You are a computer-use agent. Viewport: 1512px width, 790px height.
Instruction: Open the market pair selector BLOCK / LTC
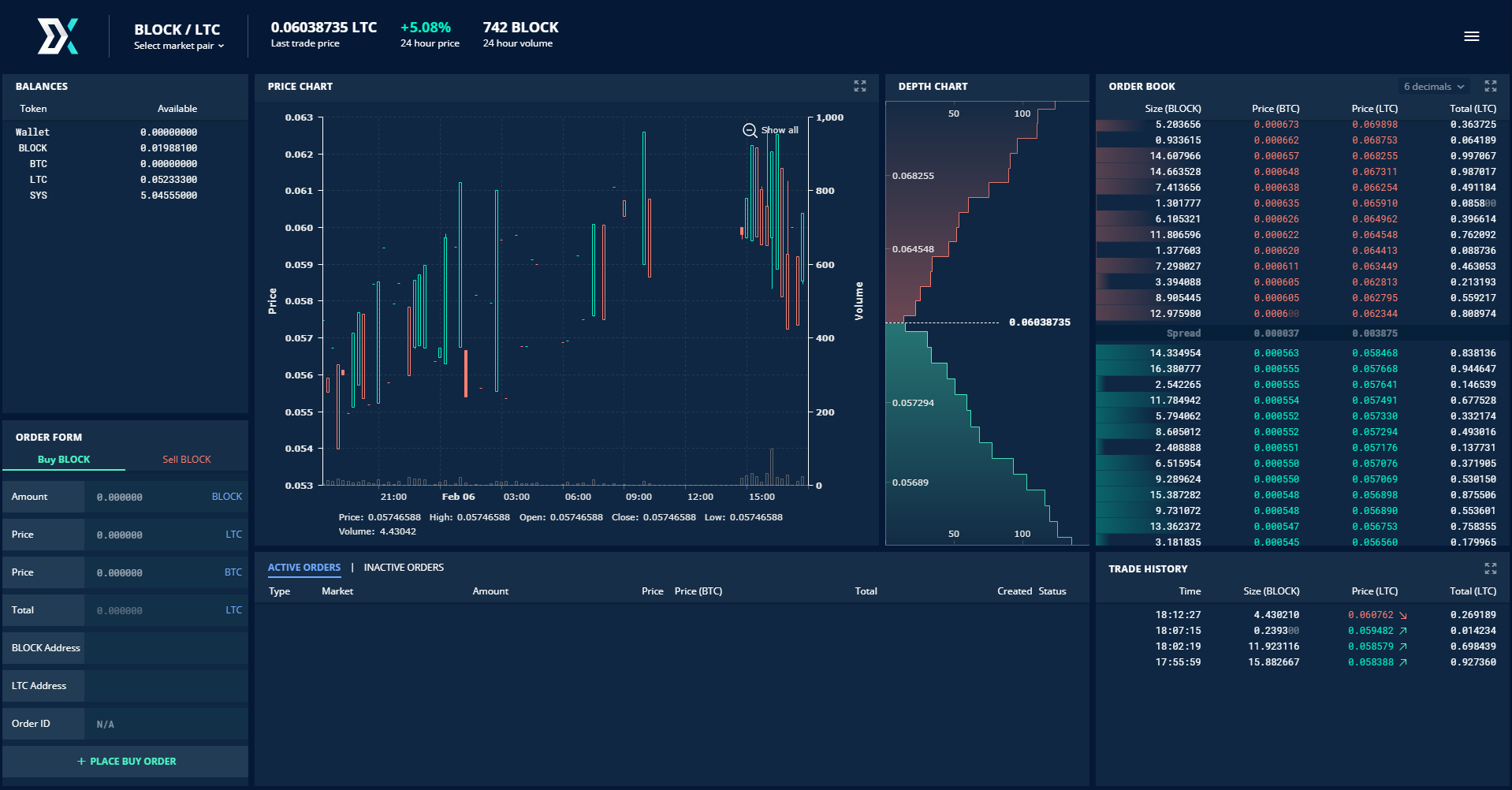click(x=179, y=36)
